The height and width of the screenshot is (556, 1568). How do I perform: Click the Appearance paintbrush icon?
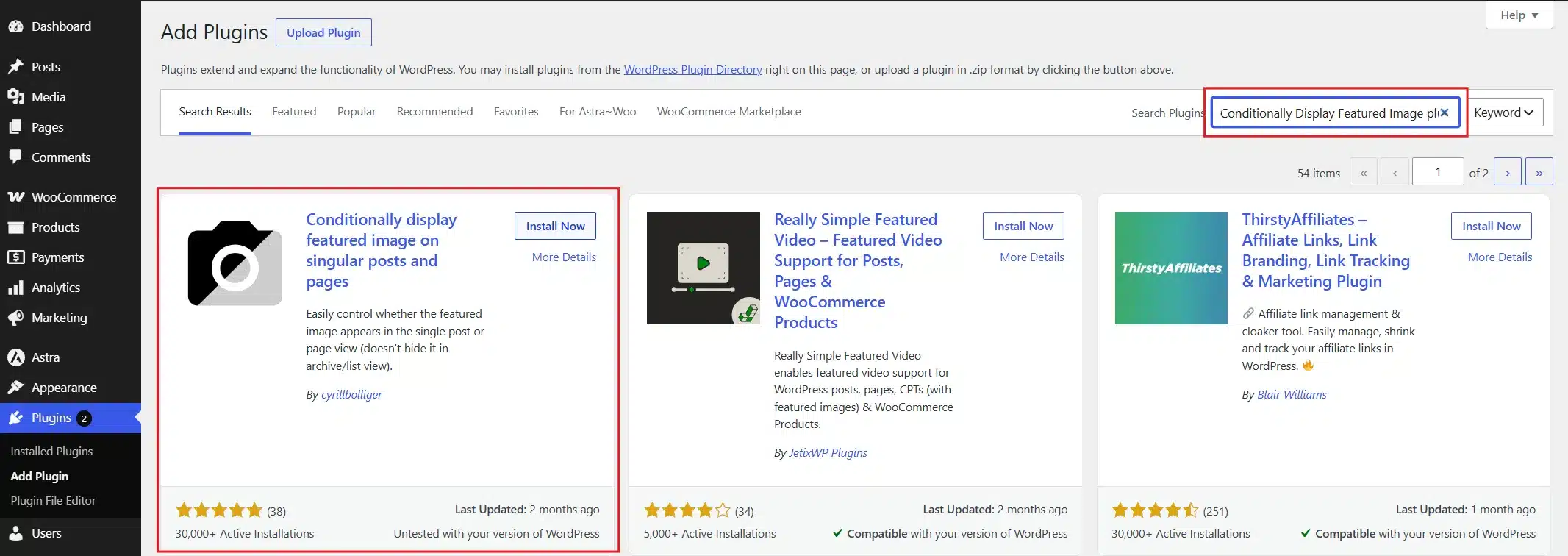15,388
